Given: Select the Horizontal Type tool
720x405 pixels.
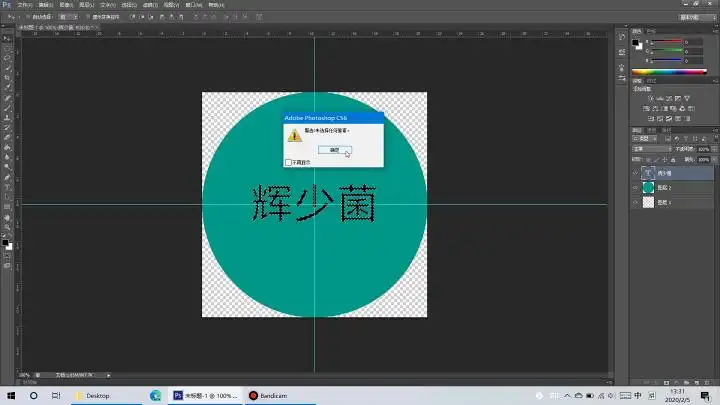Looking at the screenshot, I should [x=8, y=187].
